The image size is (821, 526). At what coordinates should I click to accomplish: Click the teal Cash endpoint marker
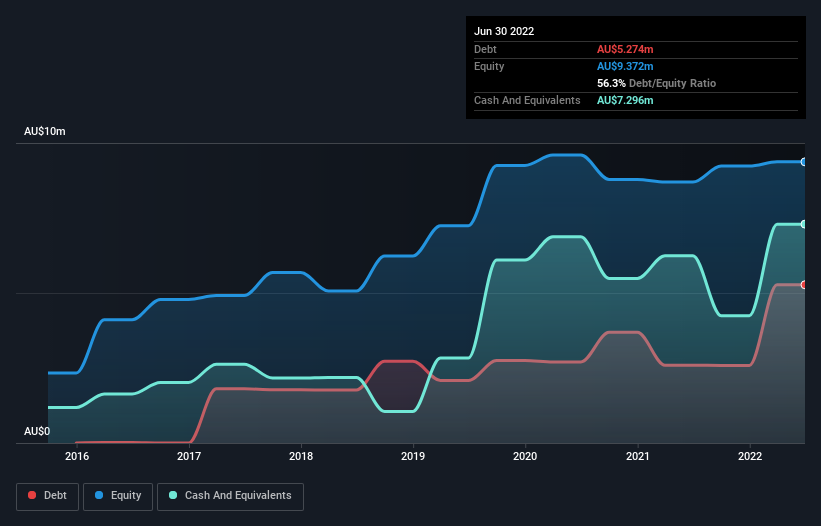[x=804, y=225]
